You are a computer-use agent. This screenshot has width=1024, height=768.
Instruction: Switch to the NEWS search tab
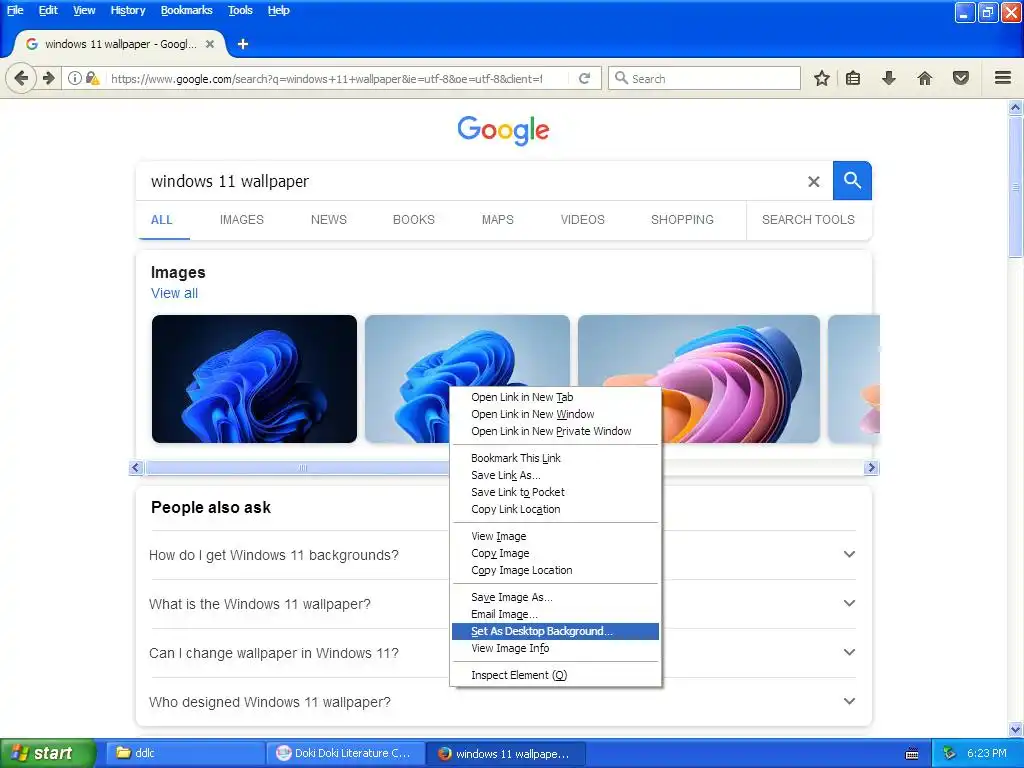click(328, 219)
